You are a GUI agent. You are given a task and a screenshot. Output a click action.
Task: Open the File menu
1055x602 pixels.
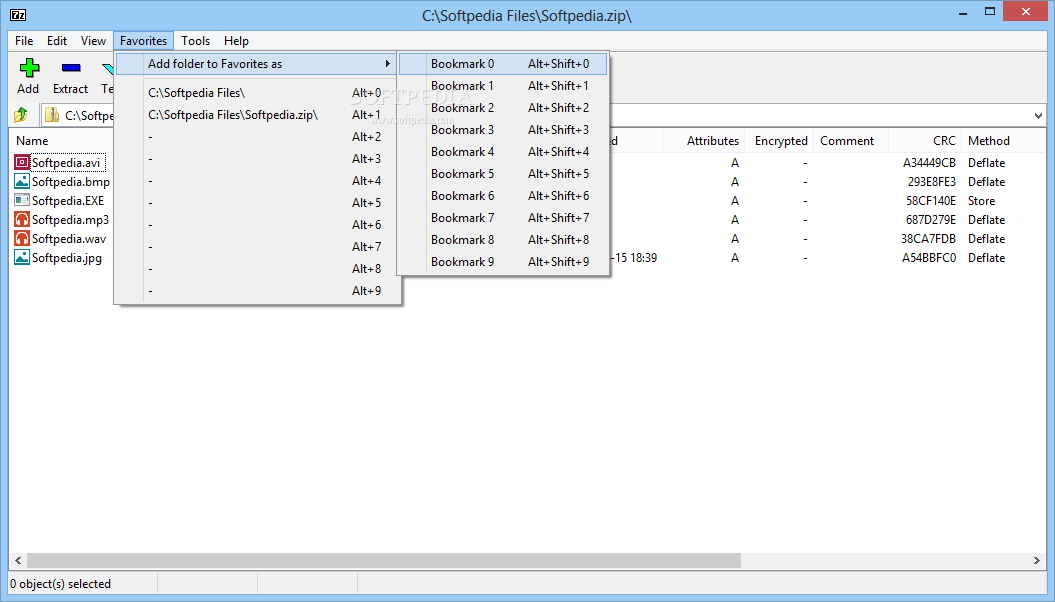[x=24, y=41]
